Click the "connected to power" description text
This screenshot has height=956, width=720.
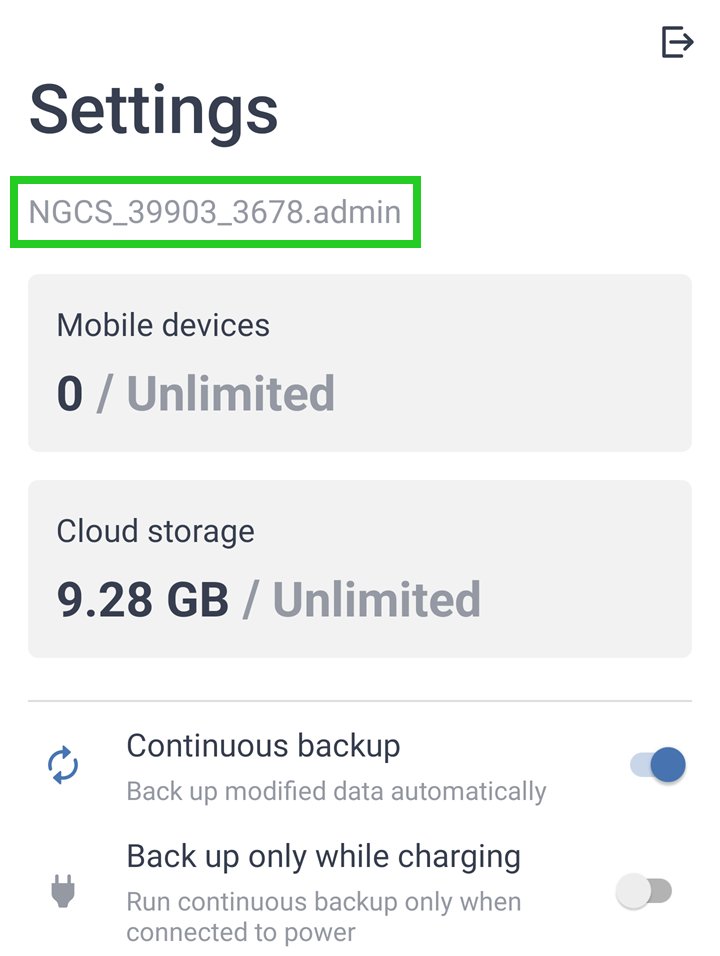pos(240,933)
